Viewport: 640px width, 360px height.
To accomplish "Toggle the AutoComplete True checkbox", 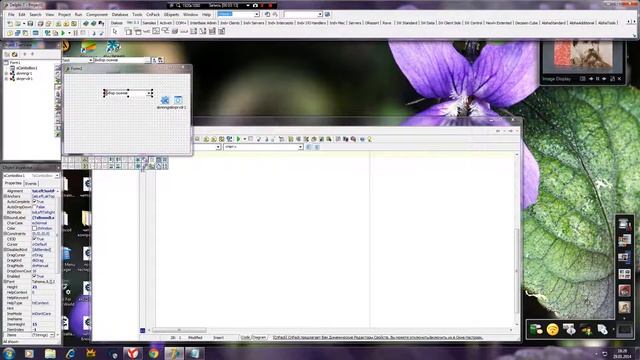I will (x=35, y=202).
